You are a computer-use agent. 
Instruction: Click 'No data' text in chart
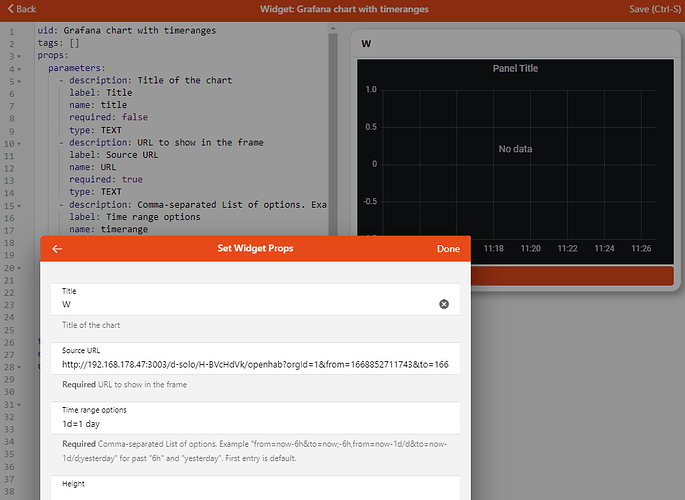(x=515, y=149)
